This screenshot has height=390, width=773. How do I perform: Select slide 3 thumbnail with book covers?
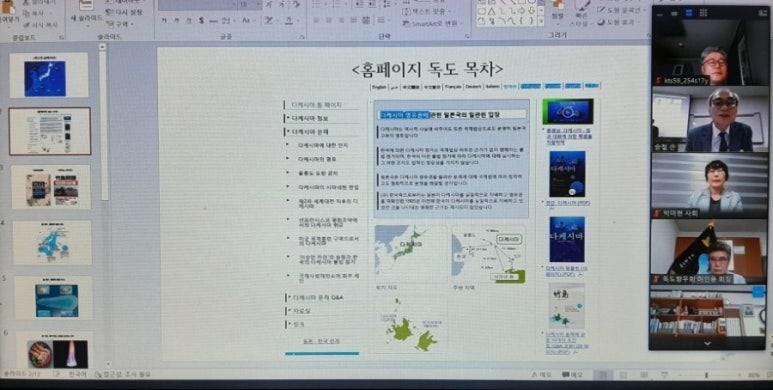[x=51, y=187]
